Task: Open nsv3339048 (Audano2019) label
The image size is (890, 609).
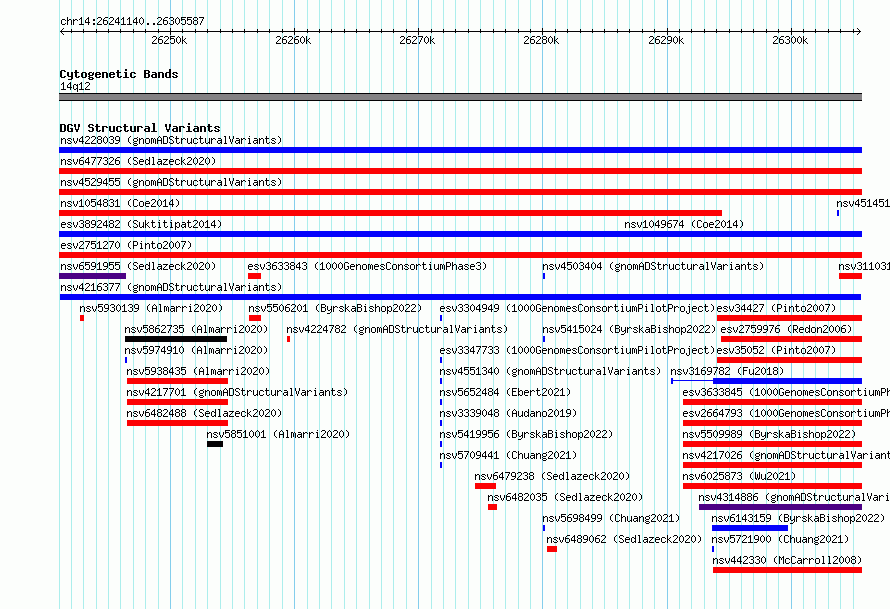Action: (508, 413)
